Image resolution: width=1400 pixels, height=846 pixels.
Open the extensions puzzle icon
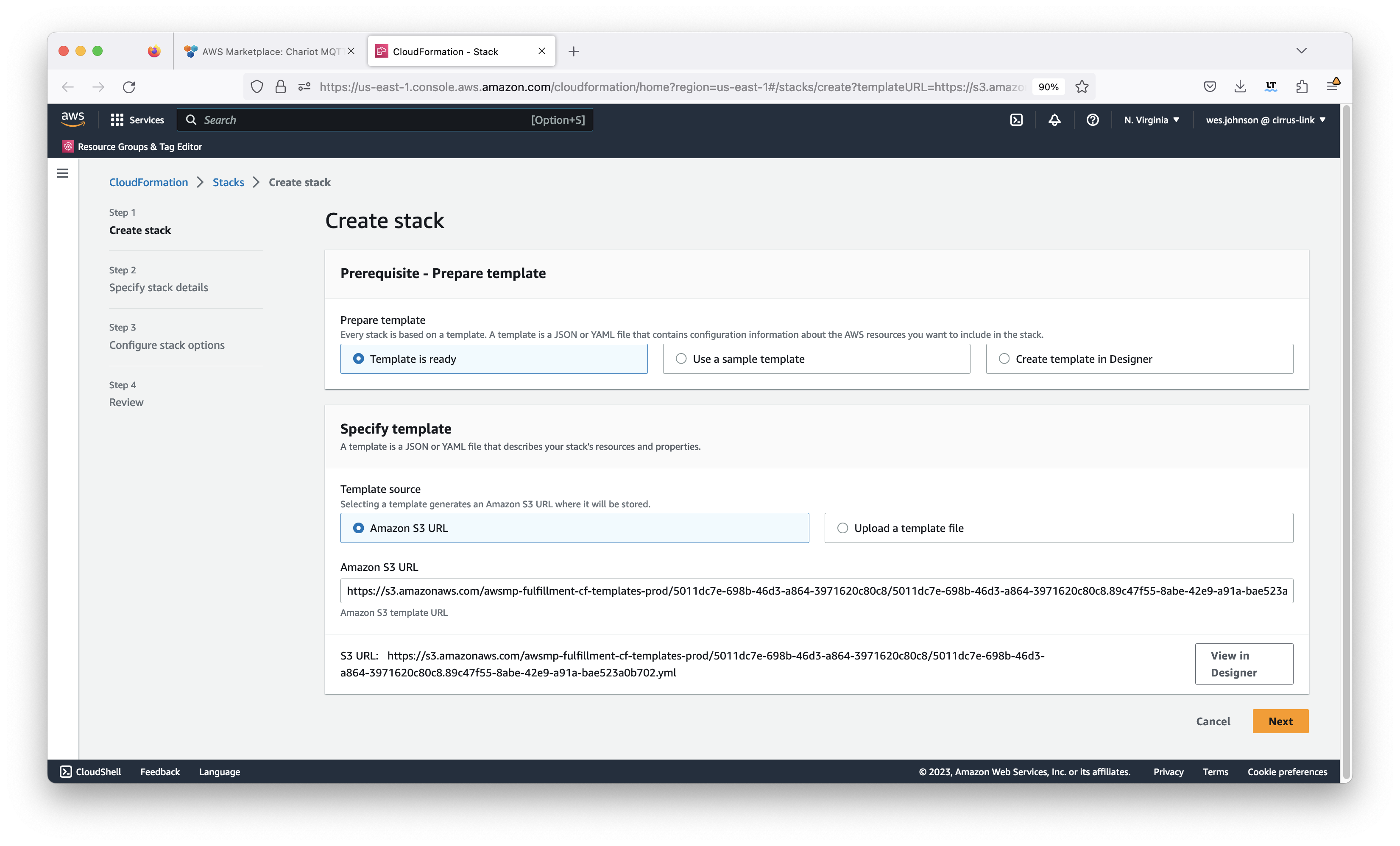click(1302, 86)
